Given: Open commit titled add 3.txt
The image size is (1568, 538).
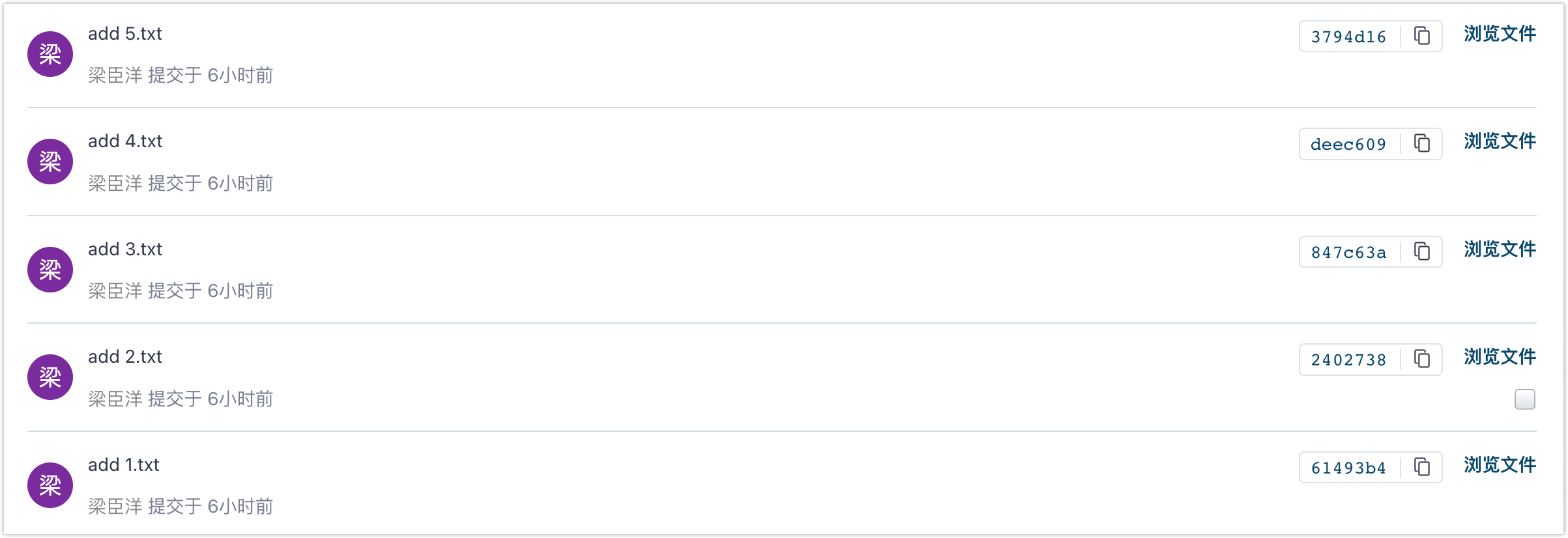Looking at the screenshot, I should coord(125,249).
